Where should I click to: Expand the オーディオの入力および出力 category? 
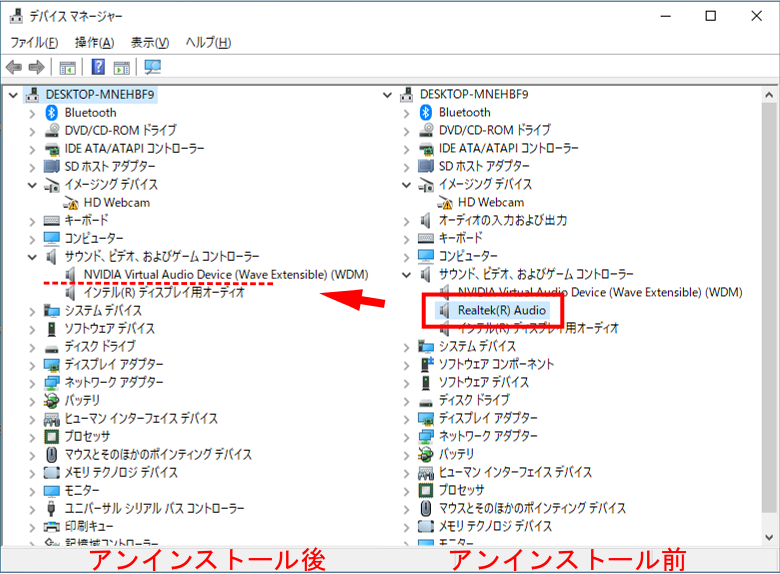tap(407, 220)
